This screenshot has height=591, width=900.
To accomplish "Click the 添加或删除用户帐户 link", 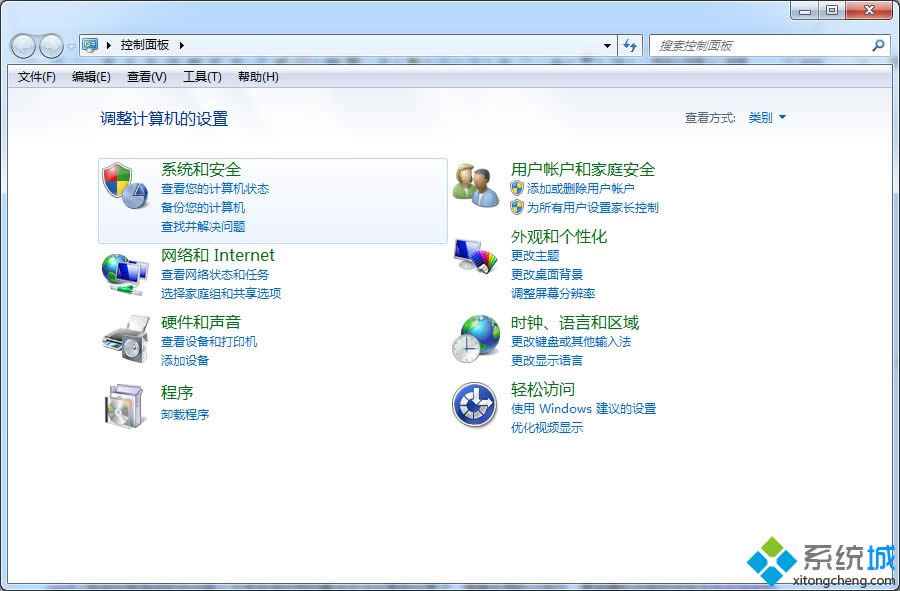I will [581, 189].
